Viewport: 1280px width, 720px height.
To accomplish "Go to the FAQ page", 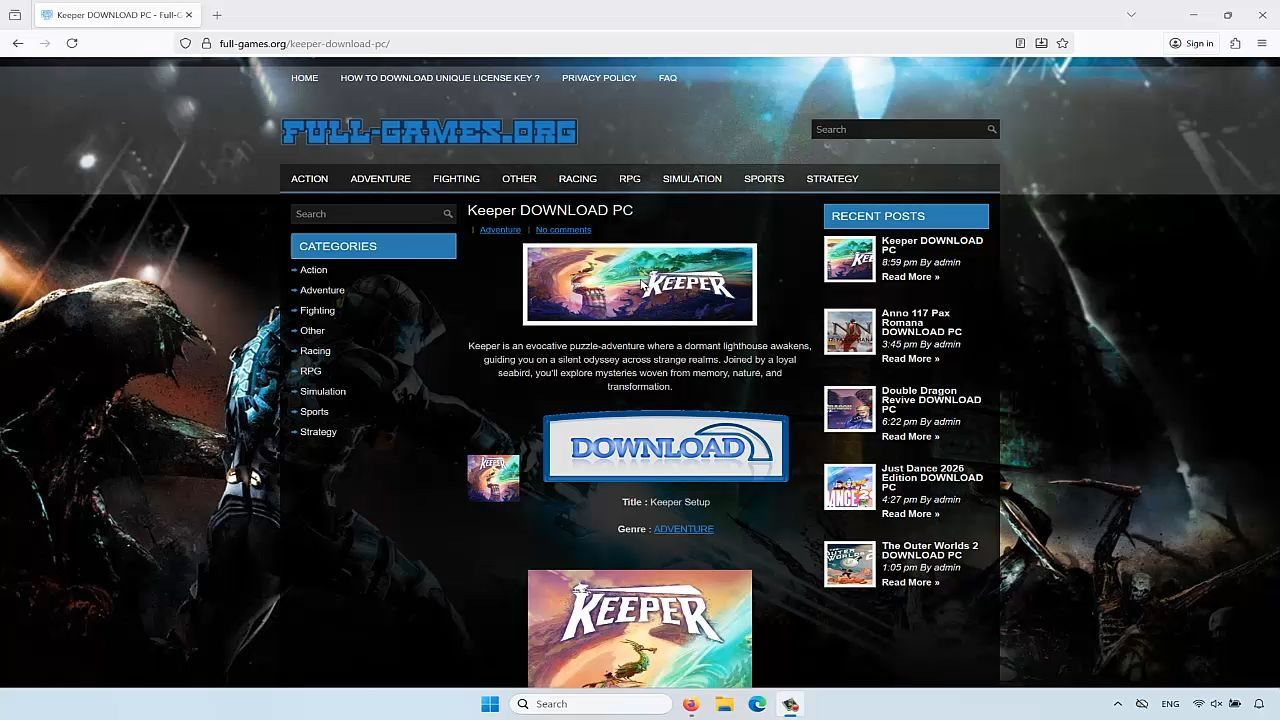I will pyautogui.click(x=667, y=78).
